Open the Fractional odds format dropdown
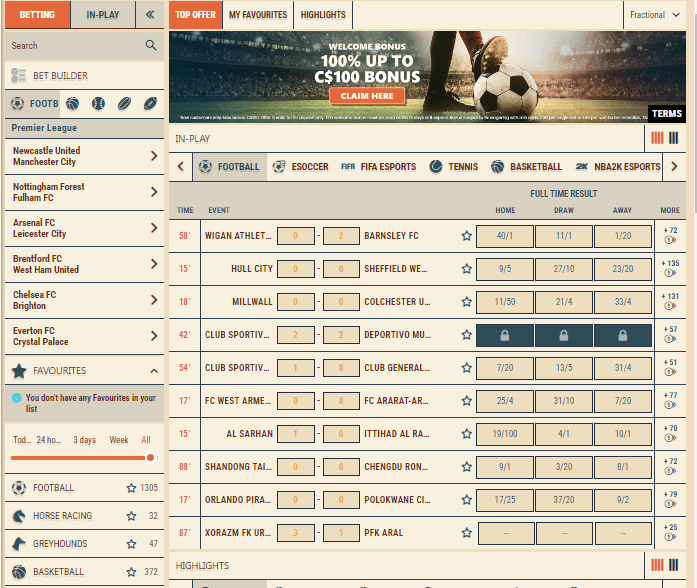The image size is (697, 588). tap(655, 15)
